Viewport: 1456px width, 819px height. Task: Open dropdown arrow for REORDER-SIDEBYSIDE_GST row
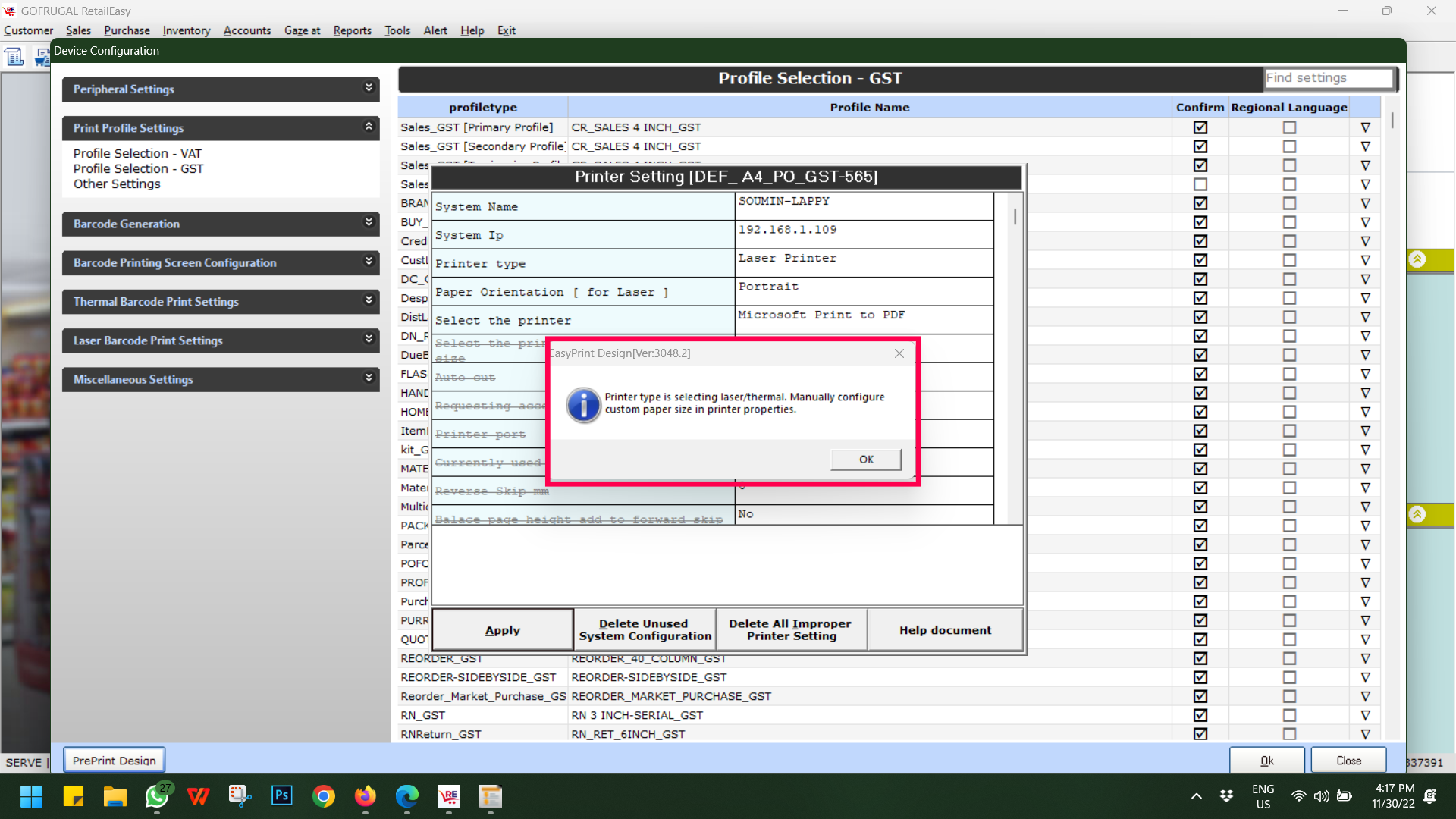1365,677
